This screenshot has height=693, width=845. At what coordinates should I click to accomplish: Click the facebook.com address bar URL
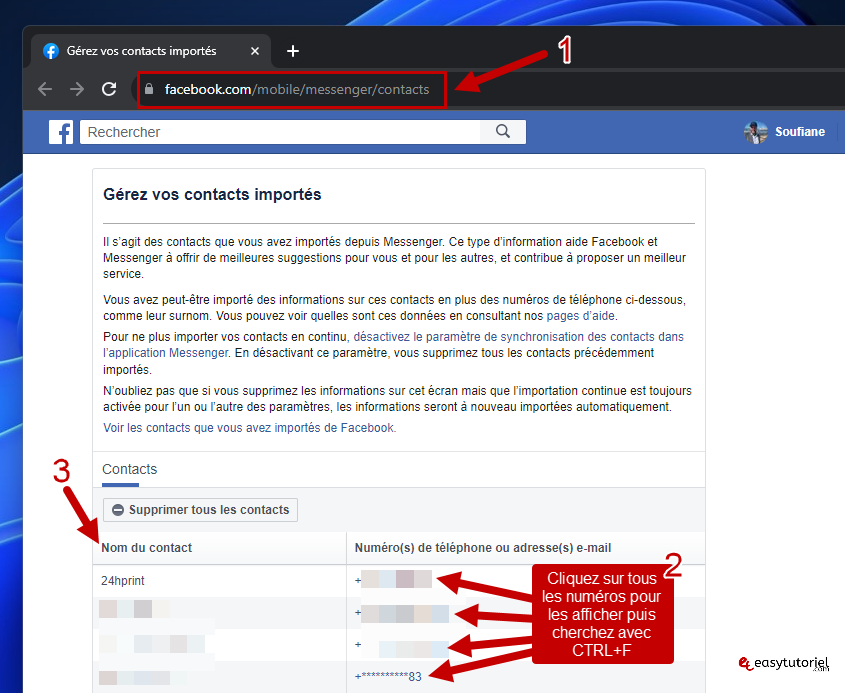pyautogui.click(x=297, y=89)
